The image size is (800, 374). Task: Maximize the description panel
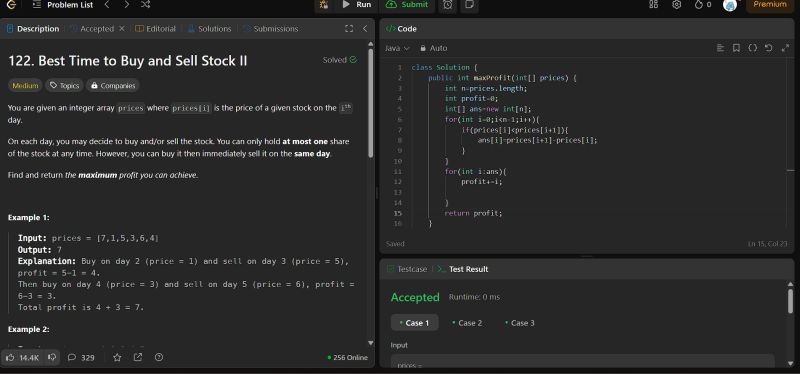[349, 29]
